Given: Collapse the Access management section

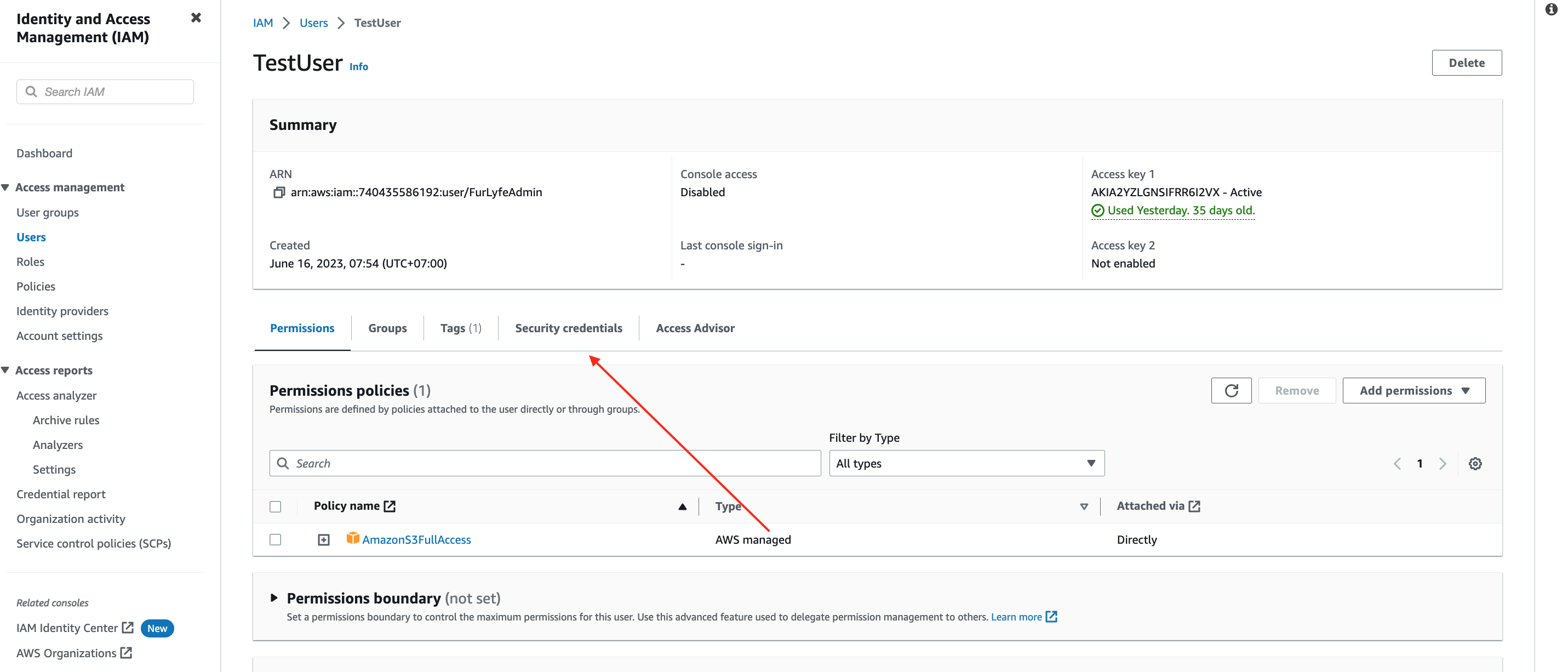Looking at the screenshot, I should click(5, 187).
